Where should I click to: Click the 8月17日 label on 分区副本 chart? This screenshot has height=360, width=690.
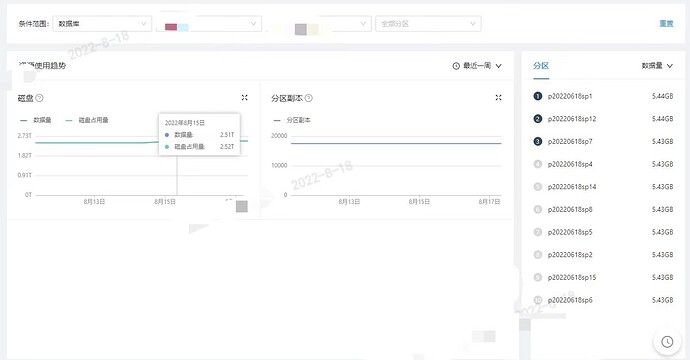pyautogui.click(x=489, y=202)
